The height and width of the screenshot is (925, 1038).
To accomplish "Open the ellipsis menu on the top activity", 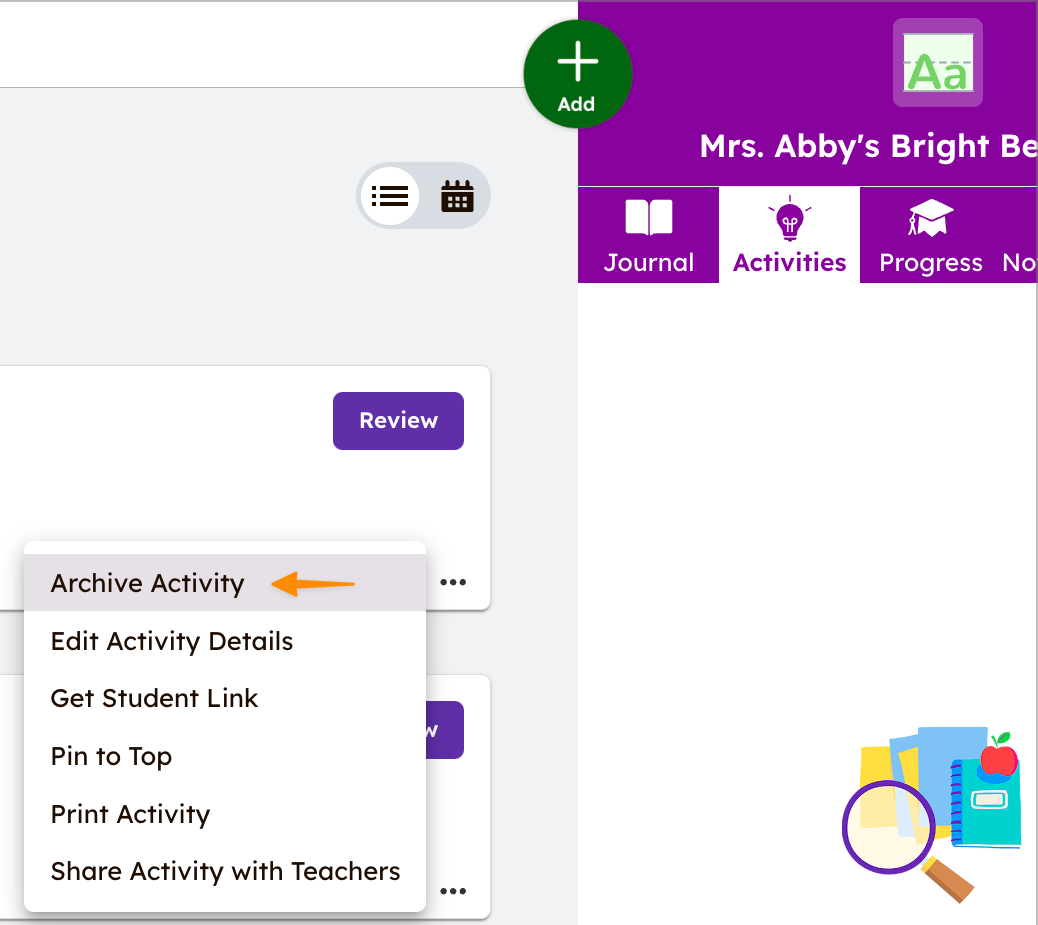I will pyautogui.click(x=454, y=582).
